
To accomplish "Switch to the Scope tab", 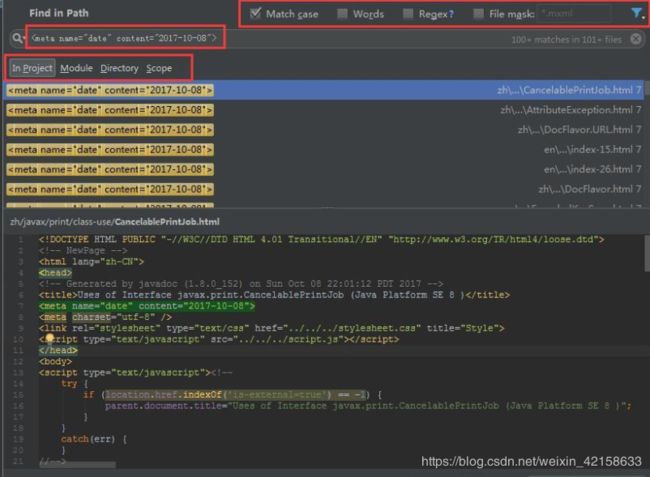I will pos(159,68).
